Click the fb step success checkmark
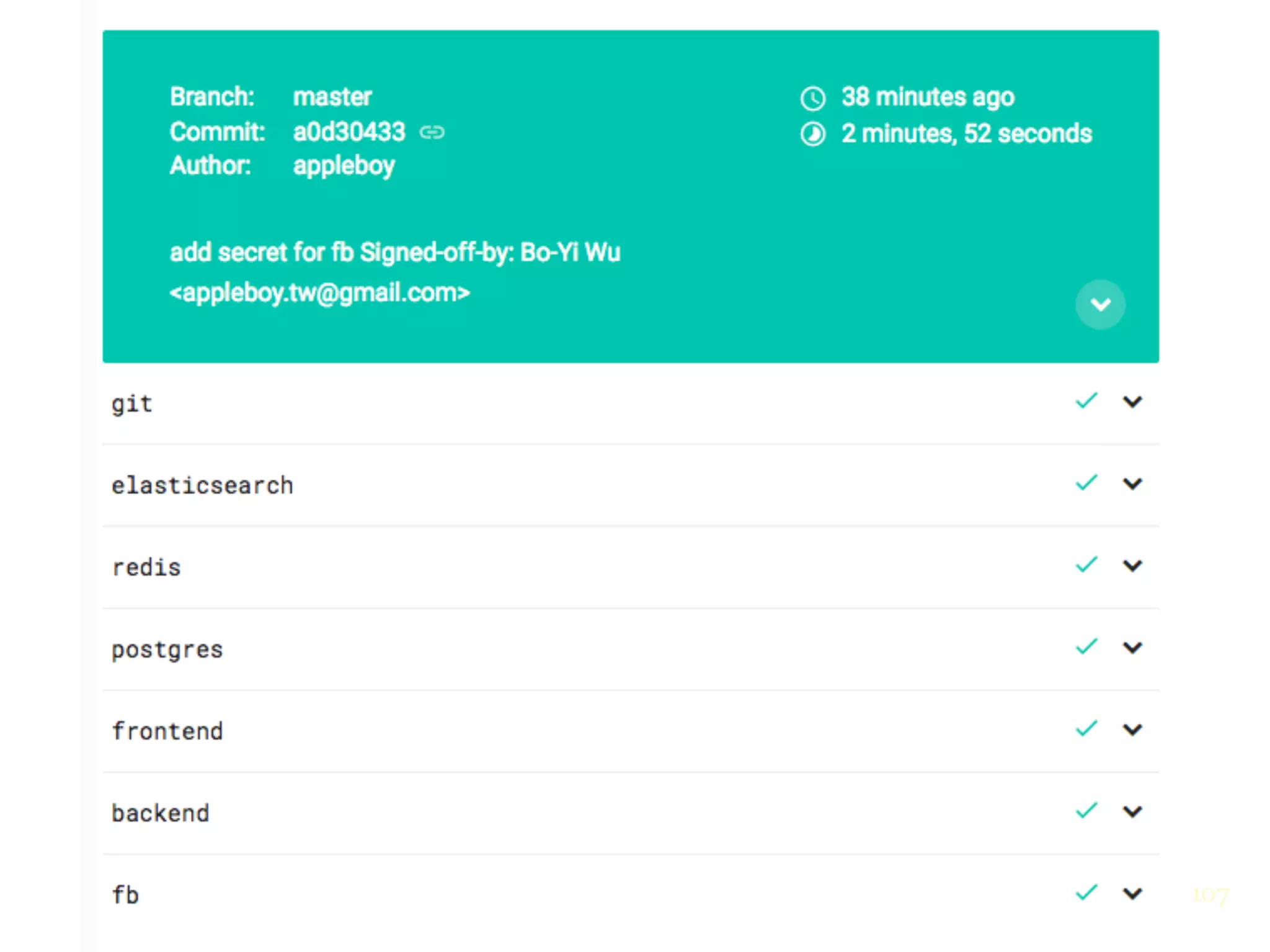Image resolution: width=1270 pixels, height=952 pixels. pyautogui.click(x=1086, y=892)
